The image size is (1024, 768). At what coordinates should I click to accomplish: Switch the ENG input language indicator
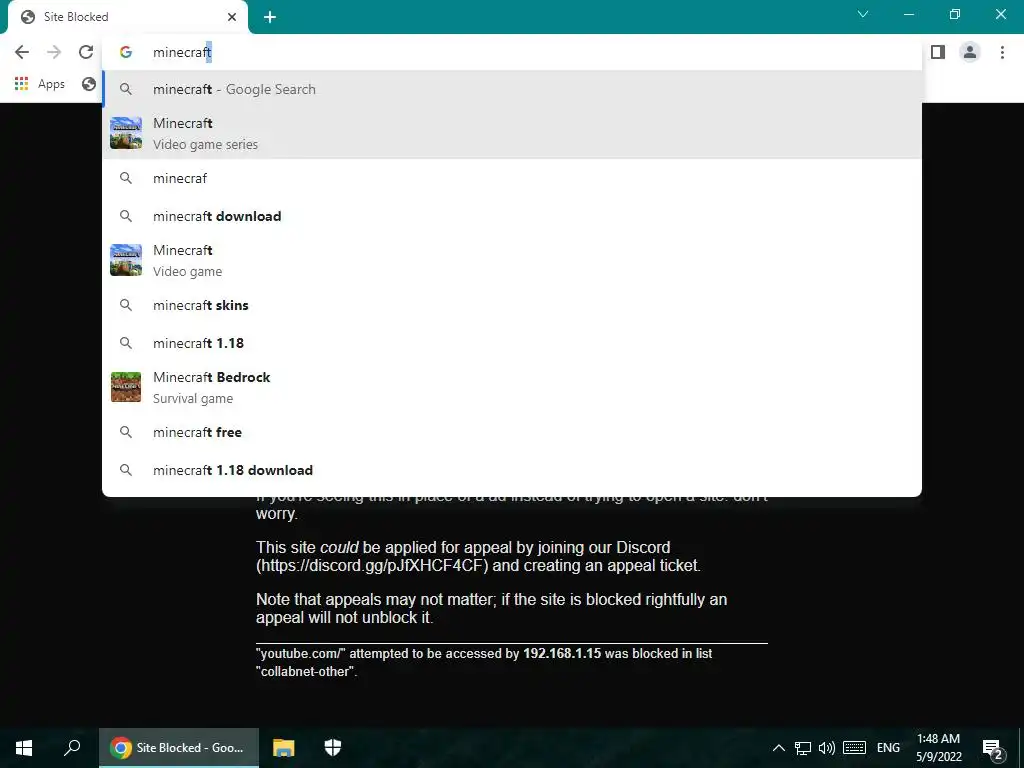(x=888, y=748)
